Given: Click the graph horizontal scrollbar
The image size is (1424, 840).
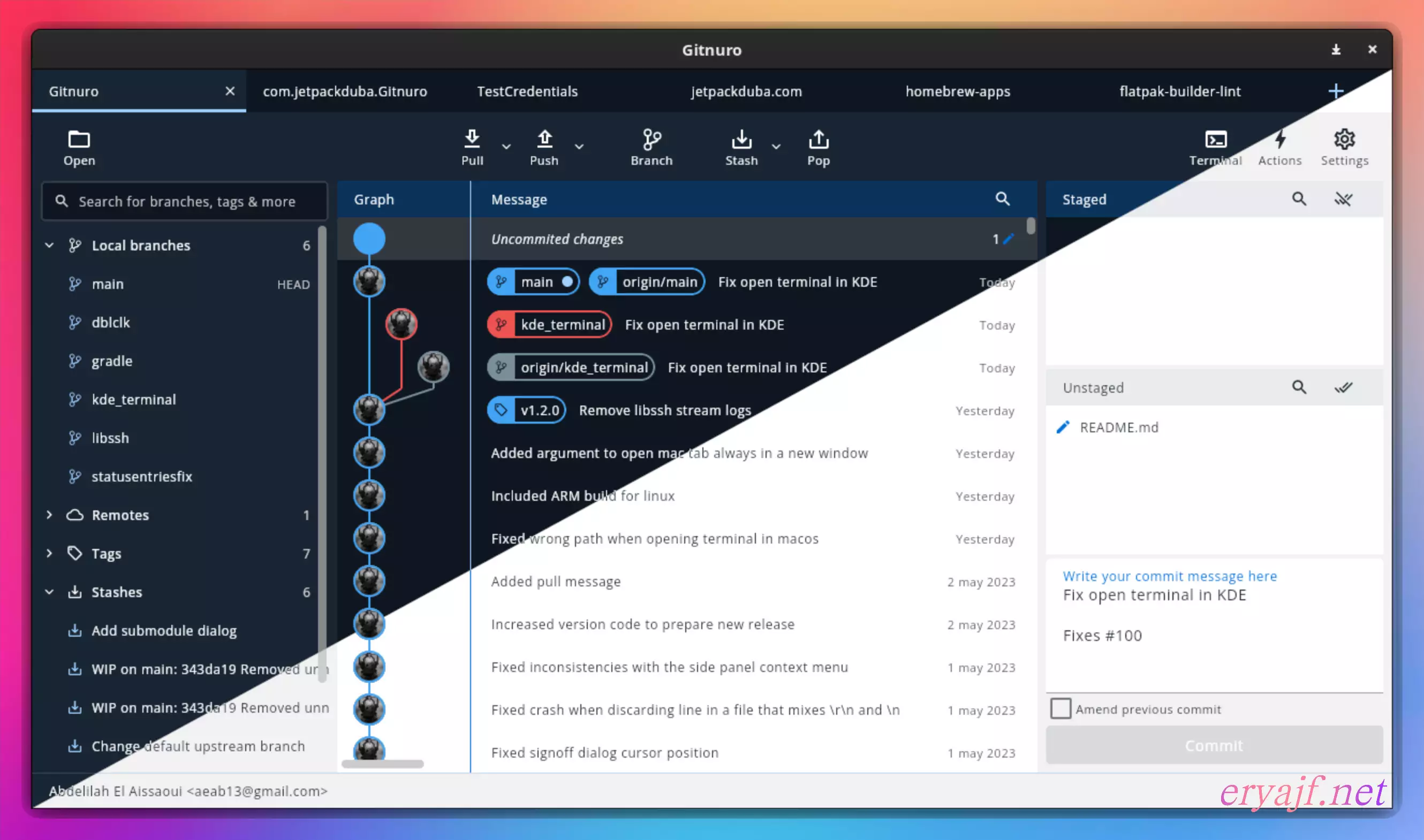Looking at the screenshot, I should click(383, 763).
